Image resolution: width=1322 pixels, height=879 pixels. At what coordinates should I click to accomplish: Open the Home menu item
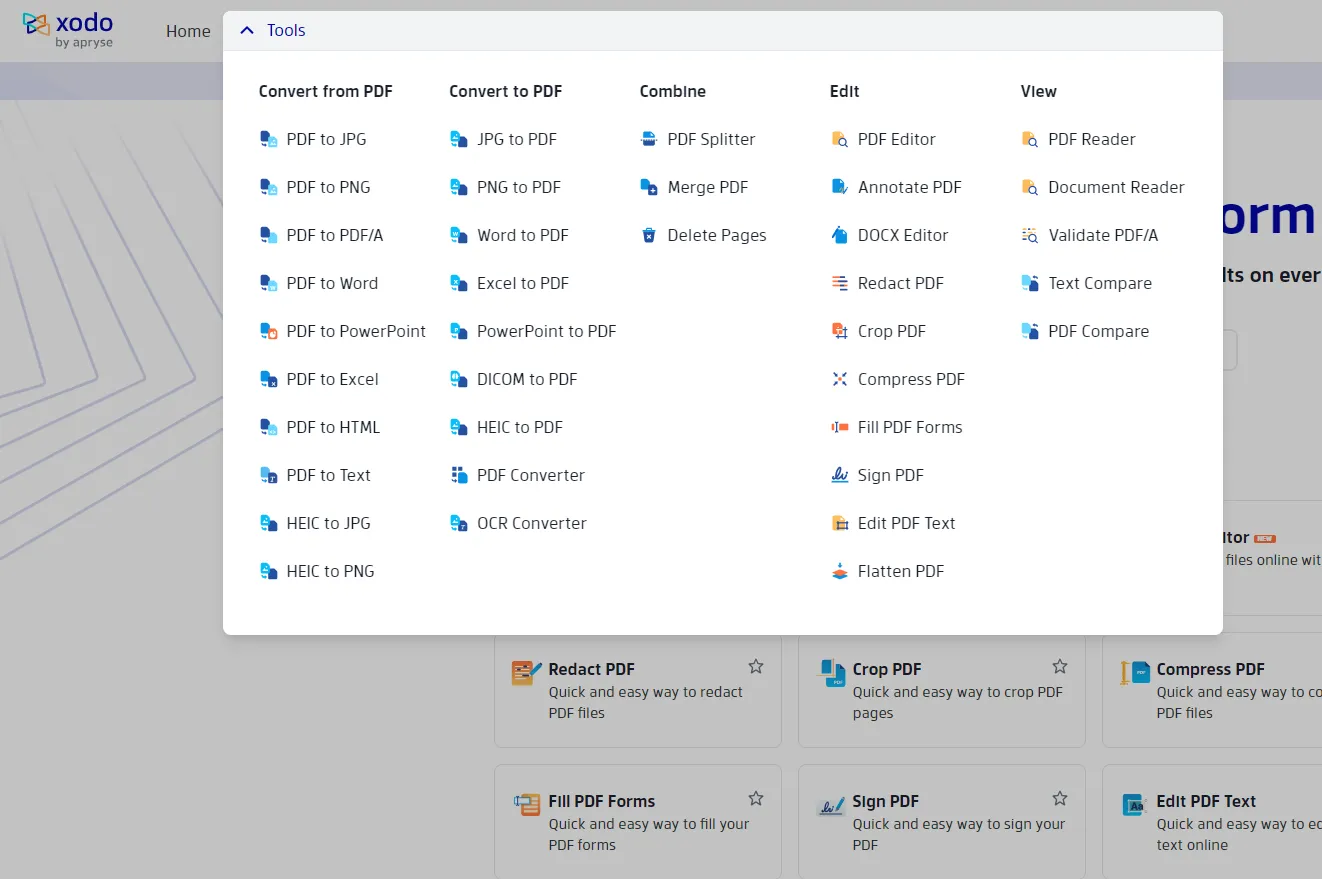(x=188, y=31)
